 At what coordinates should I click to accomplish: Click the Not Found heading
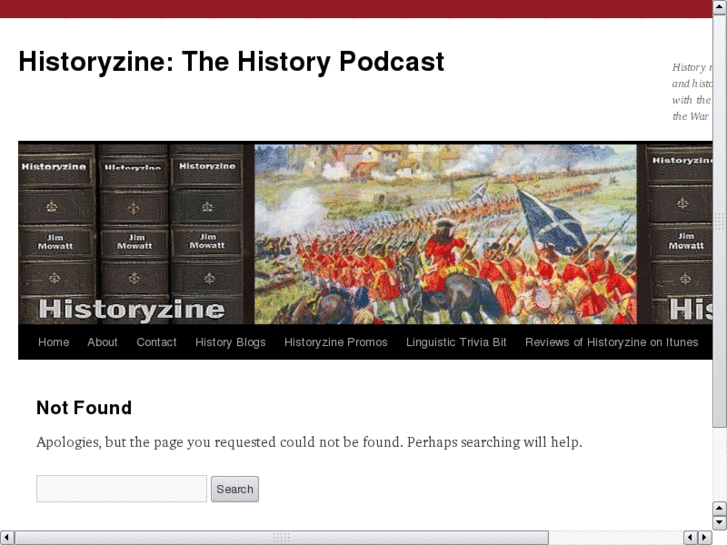click(x=84, y=408)
